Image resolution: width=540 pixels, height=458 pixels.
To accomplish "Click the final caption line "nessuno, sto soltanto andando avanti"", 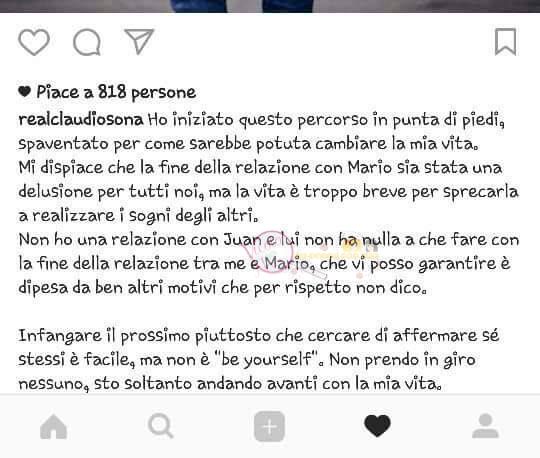I will tap(230, 384).
